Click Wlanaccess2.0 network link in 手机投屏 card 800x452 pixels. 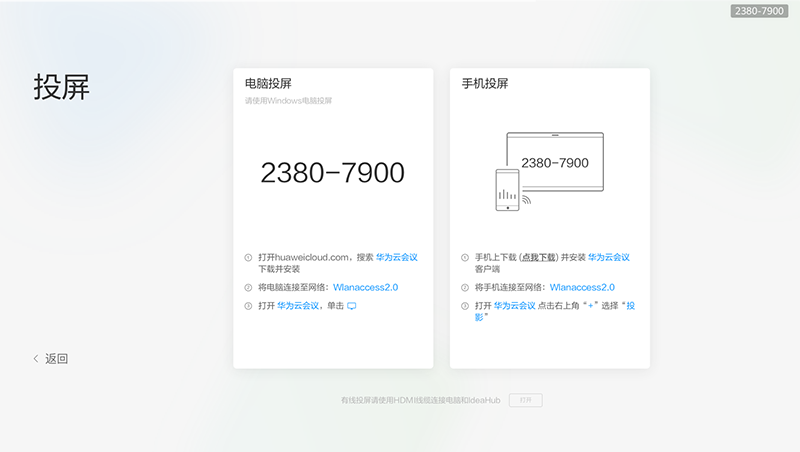(582, 287)
